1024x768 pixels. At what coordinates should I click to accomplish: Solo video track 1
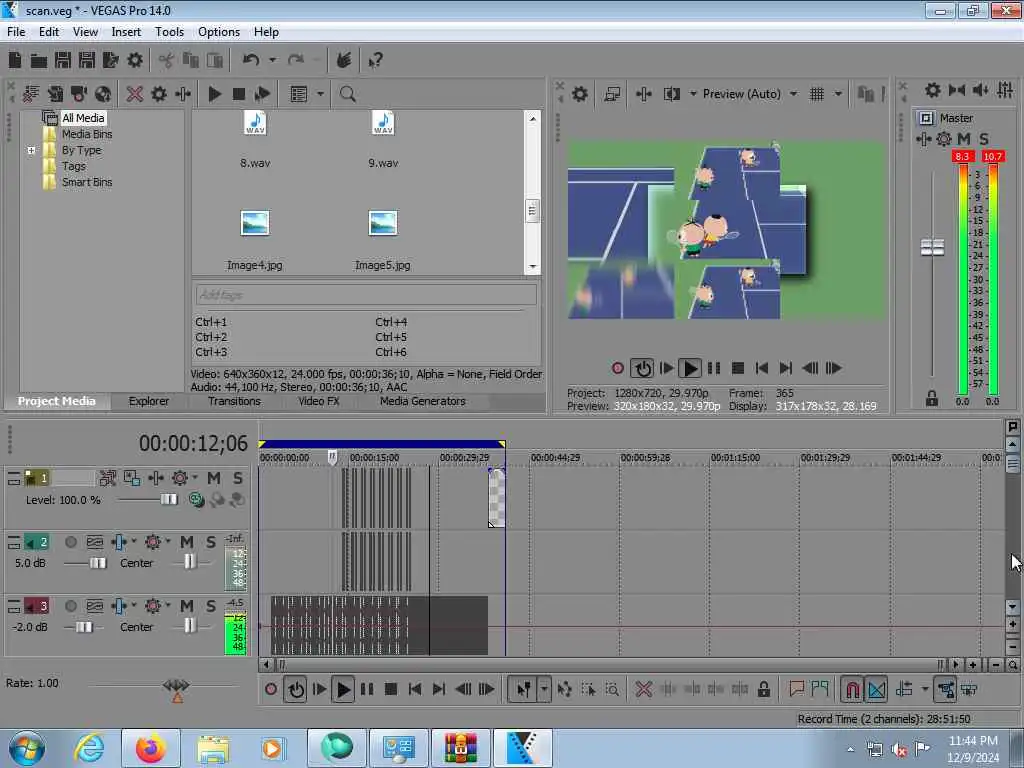click(x=238, y=478)
